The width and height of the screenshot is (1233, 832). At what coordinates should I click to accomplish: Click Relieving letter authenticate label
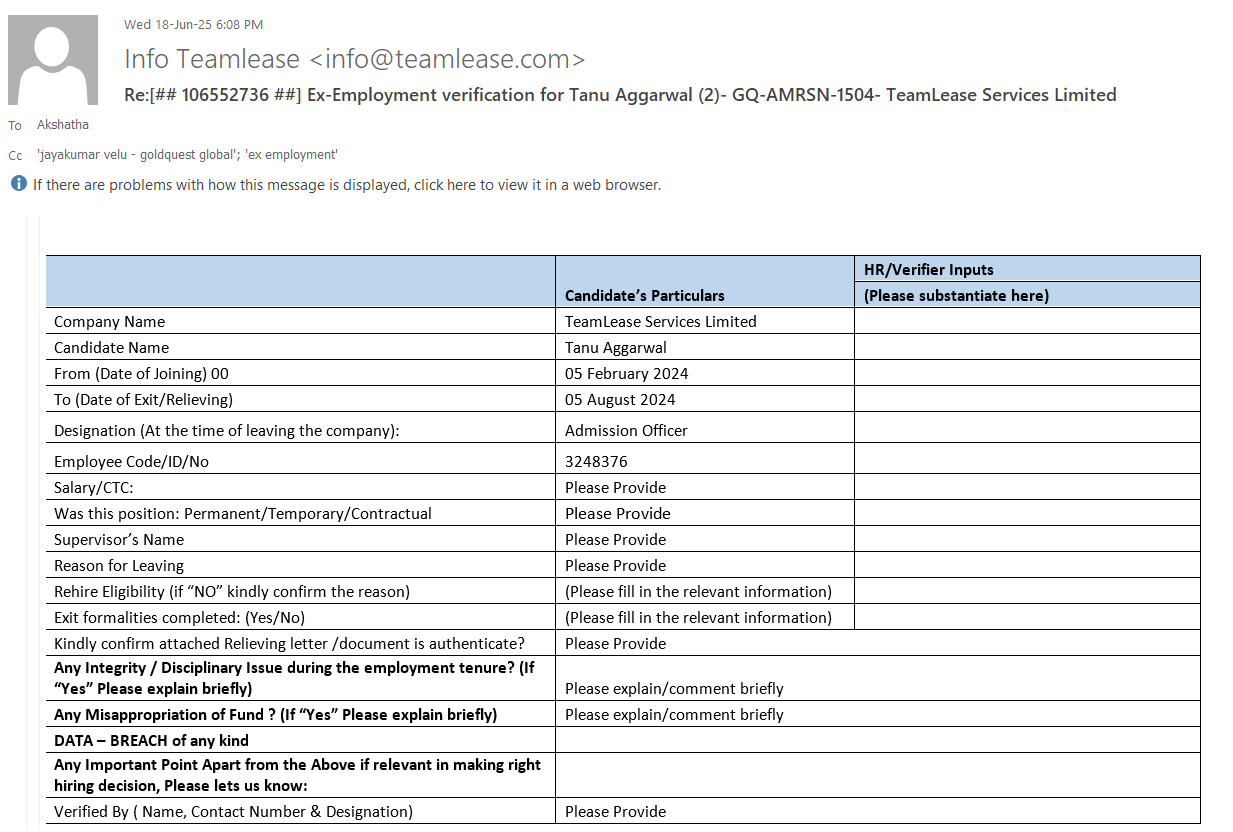(x=289, y=643)
